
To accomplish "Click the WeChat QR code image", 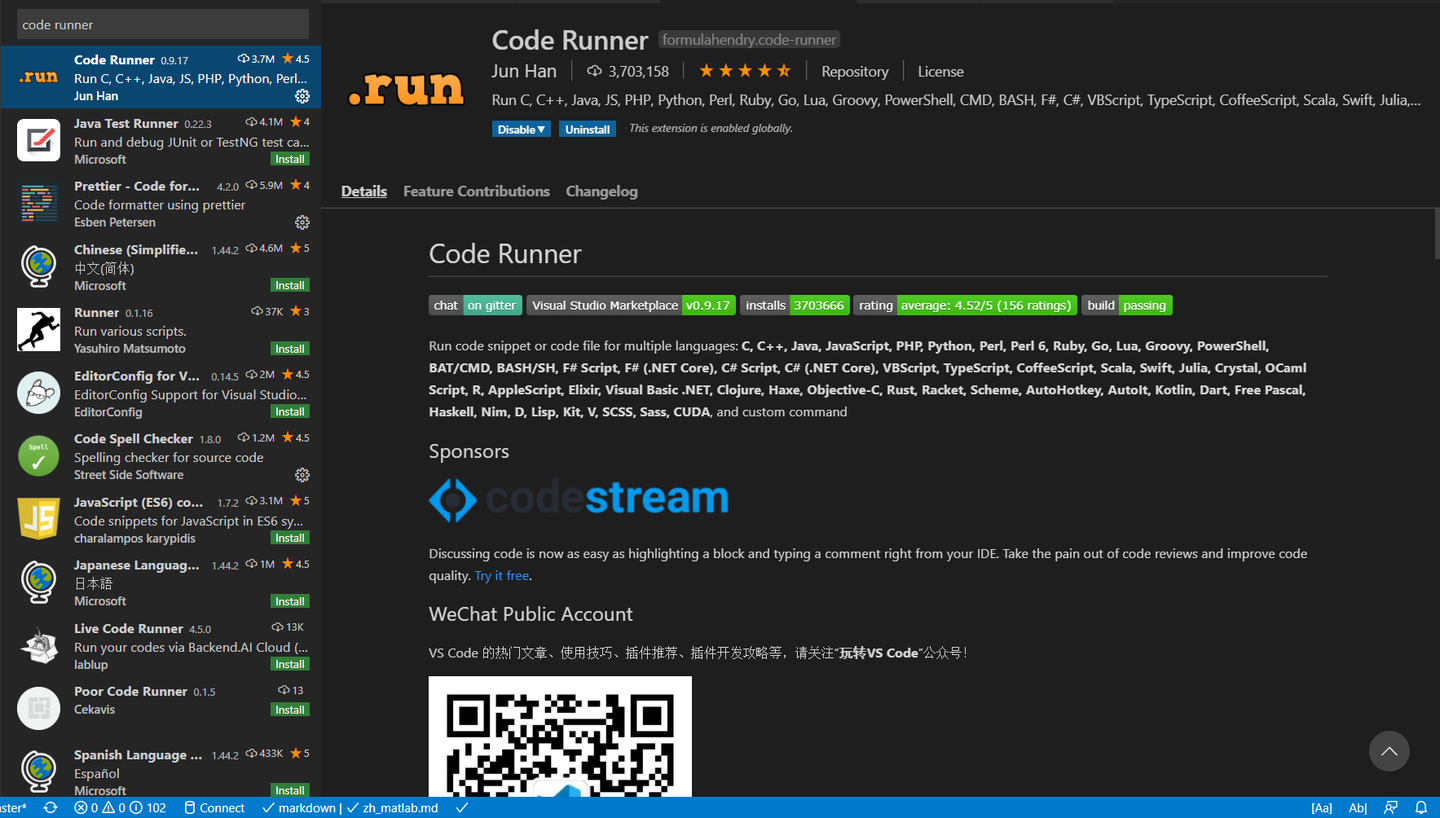I will (x=560, y=737).
